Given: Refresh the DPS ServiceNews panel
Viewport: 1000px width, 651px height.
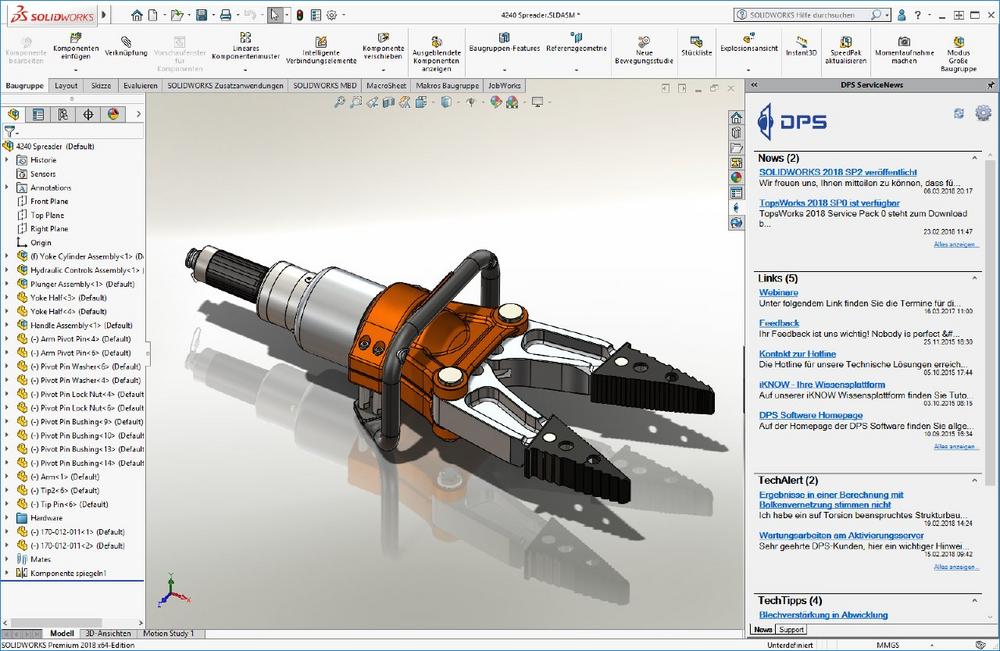Looking at the screenshot, I should point(959,113).
